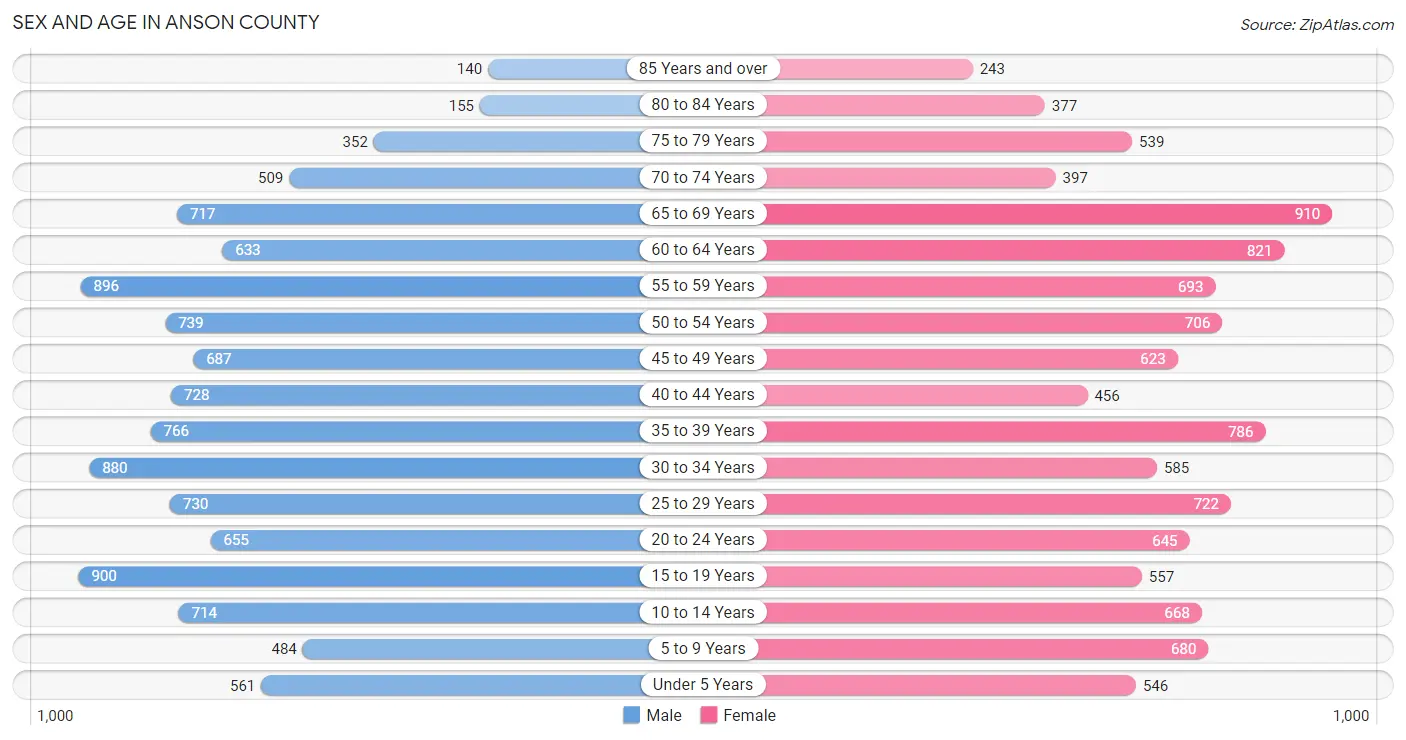Click the chart title Sex and Age in Anson County
The image size is (1406, 740).
tap(166, 22)
